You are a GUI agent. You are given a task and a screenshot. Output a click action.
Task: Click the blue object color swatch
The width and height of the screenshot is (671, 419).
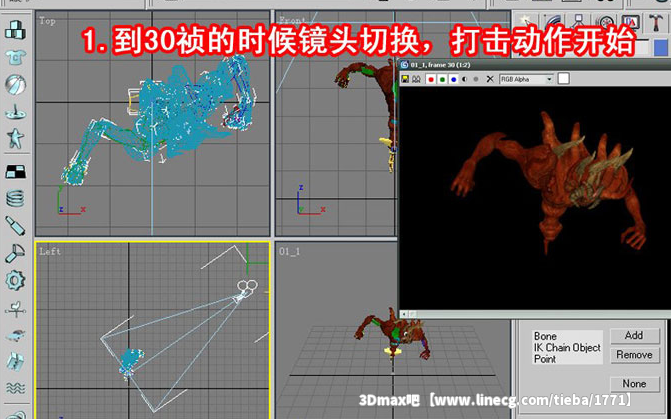(x=662, y=47)
